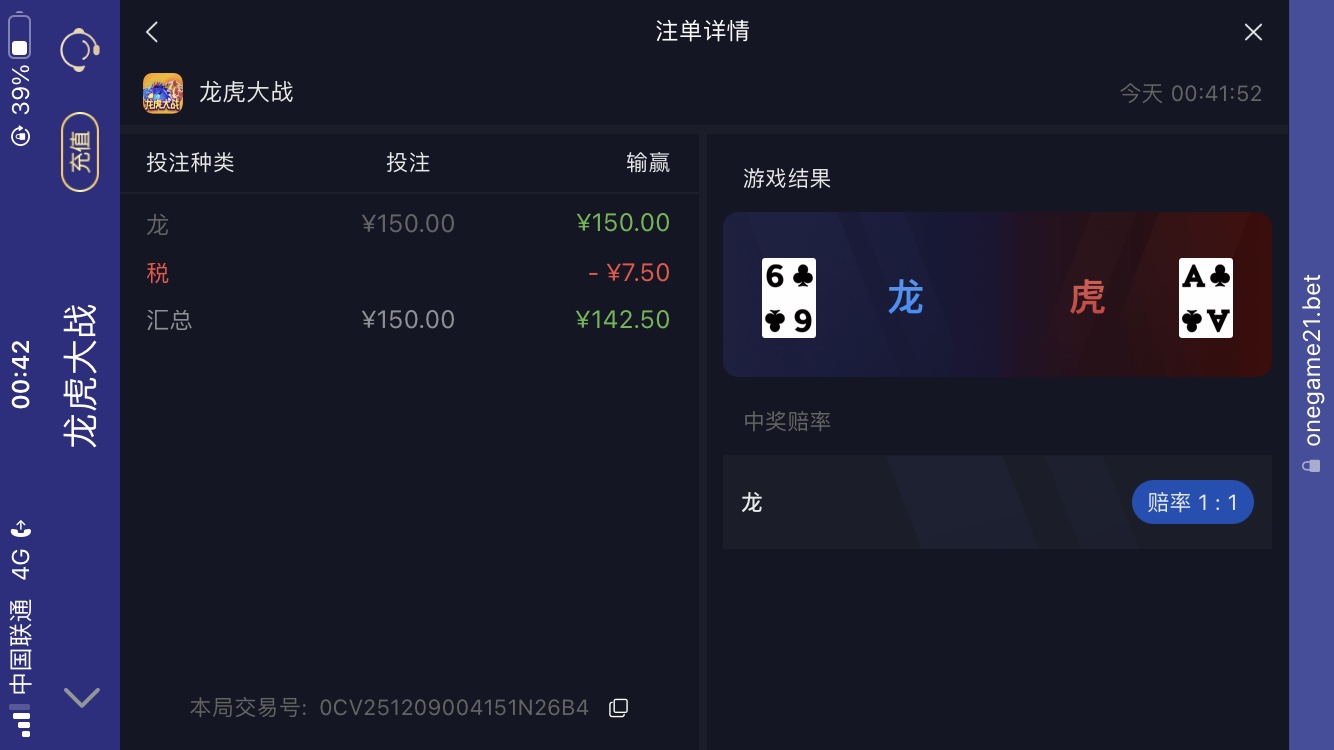The image size is (1334, 750).
Task: Click the 本局交易号 transaction number text
Action: 389,708
